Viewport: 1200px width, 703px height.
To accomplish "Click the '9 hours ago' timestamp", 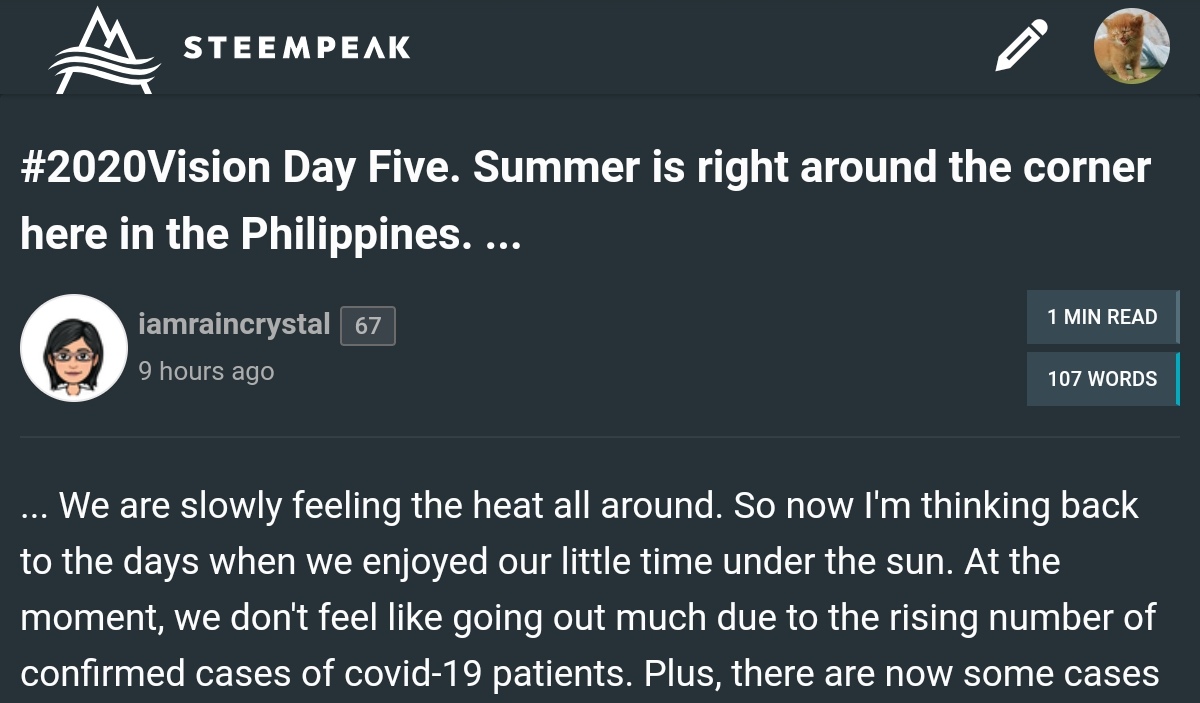I will (206, 371).
